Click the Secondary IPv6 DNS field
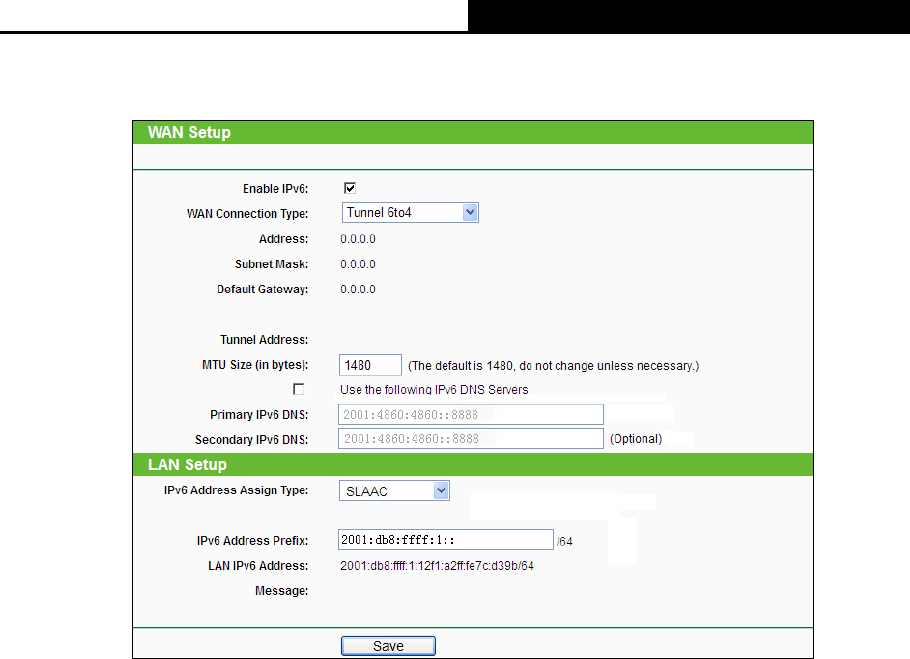The image size is (910, 659). click(471, 439)
